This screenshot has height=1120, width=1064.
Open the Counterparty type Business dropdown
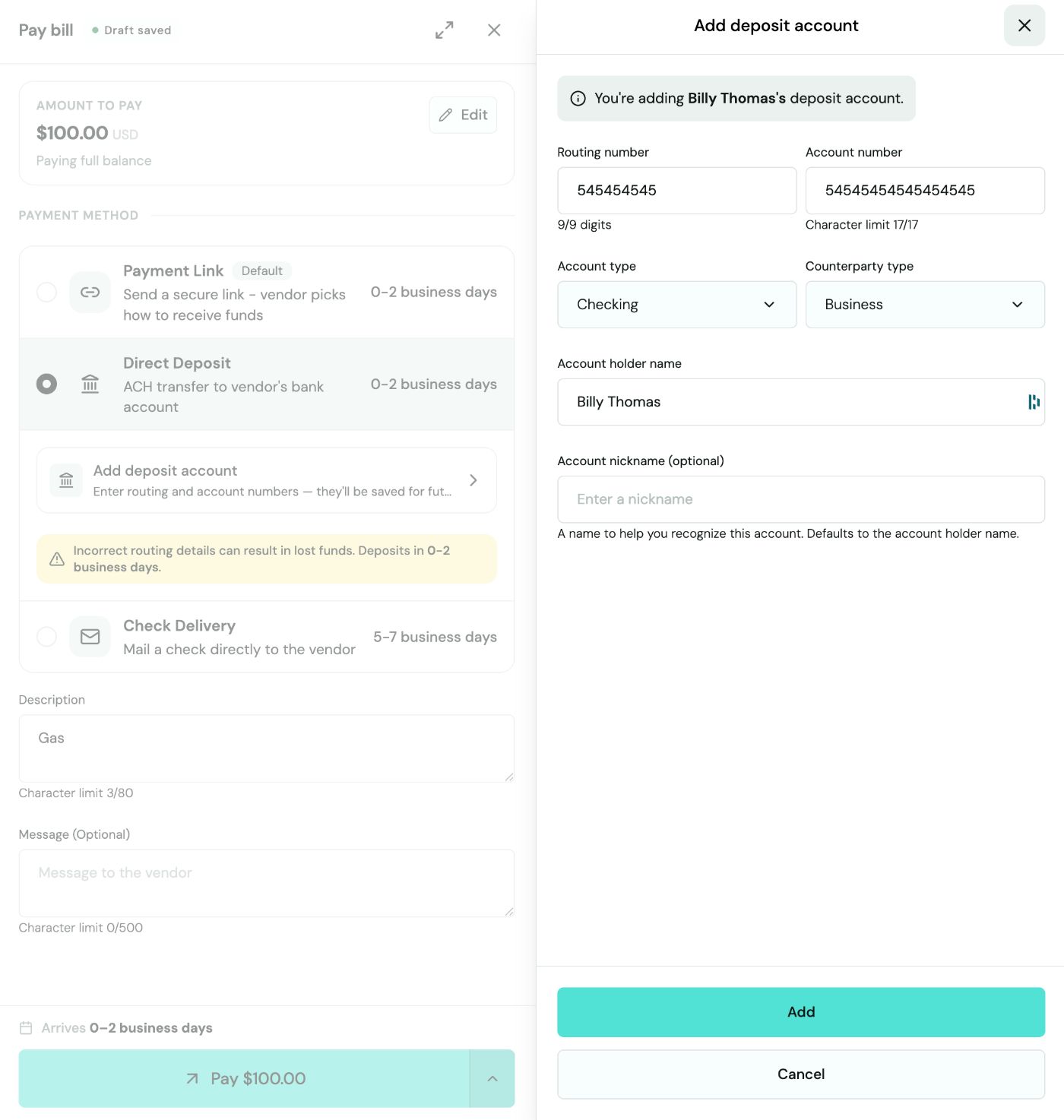(925, 305)
